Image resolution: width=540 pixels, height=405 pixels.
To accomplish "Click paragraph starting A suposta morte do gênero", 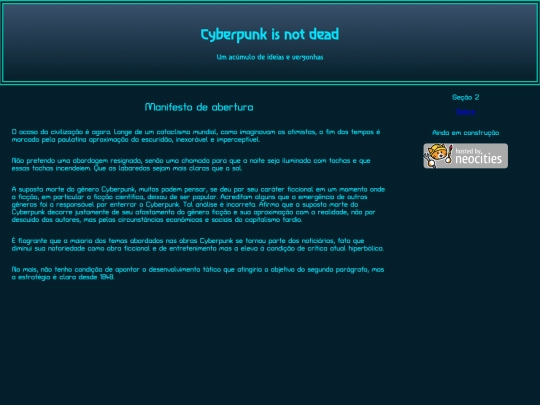I will [x=198, y=204].
